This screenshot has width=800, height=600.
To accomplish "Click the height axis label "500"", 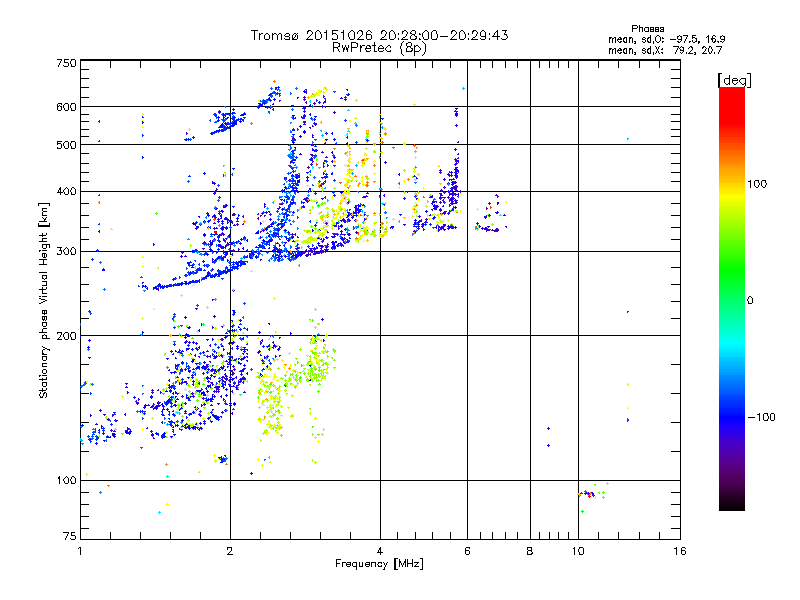I will tap(66, 145).
